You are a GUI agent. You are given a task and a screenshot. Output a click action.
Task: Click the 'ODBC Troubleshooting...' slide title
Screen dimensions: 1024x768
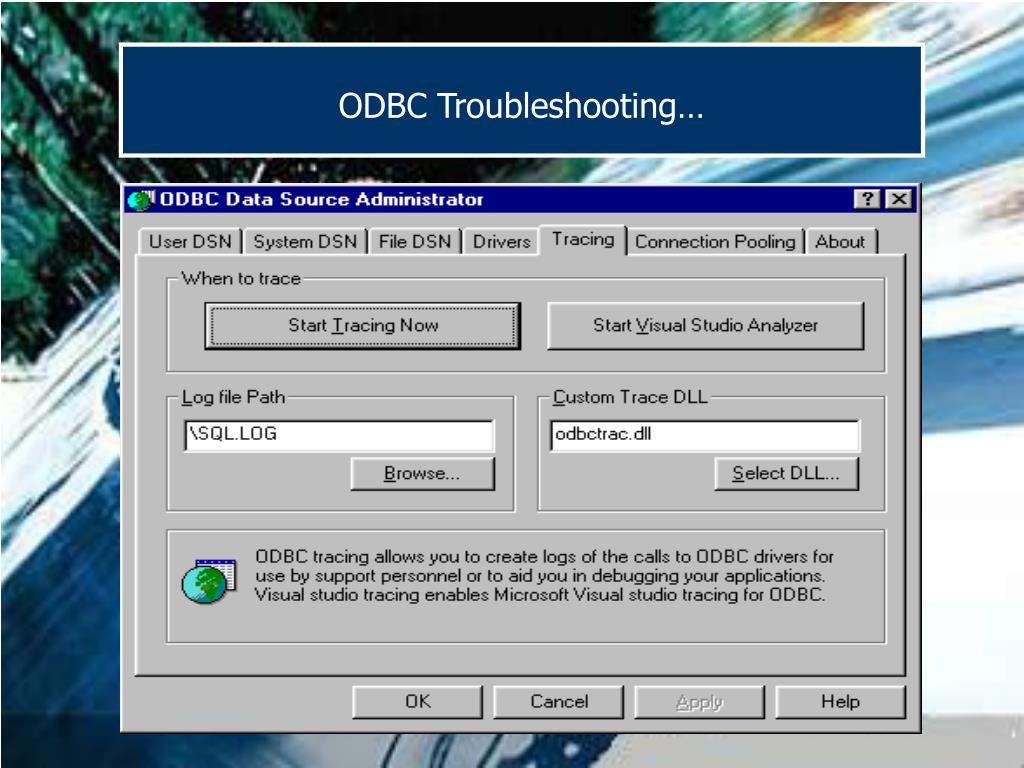(520, 106)
